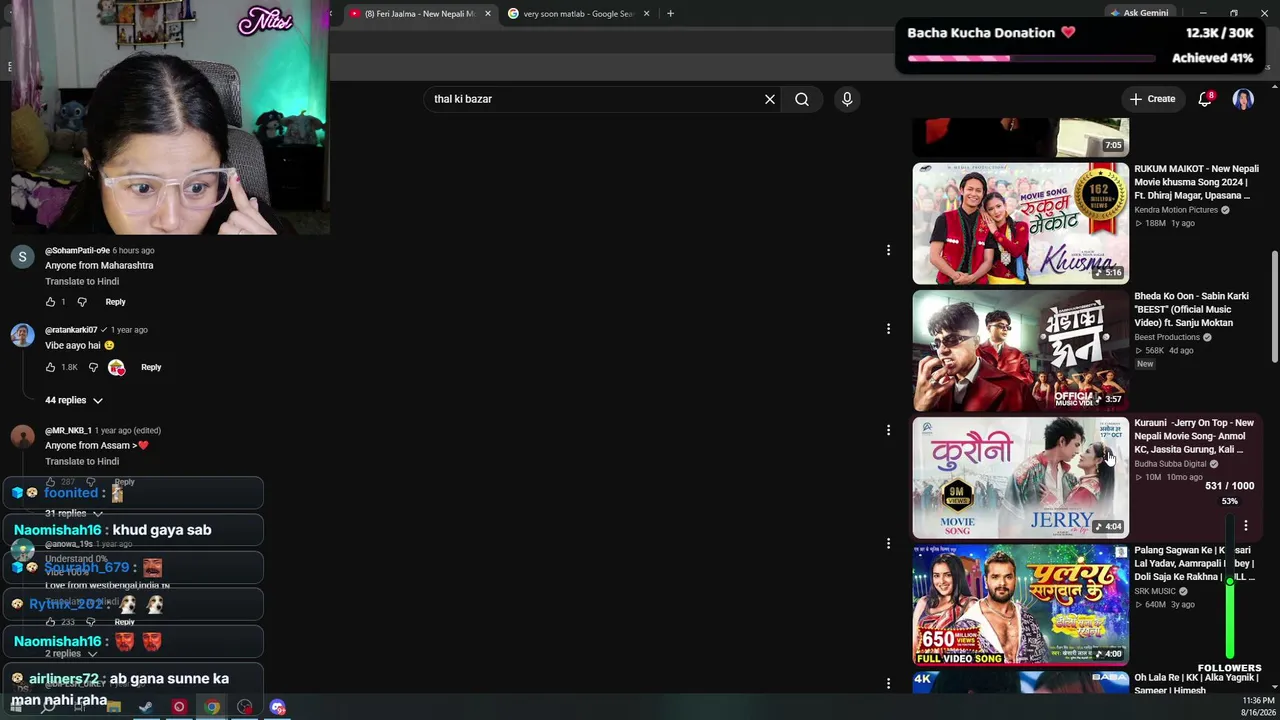
Task: Open more options for the Kurauni video
Action: 1246,525
